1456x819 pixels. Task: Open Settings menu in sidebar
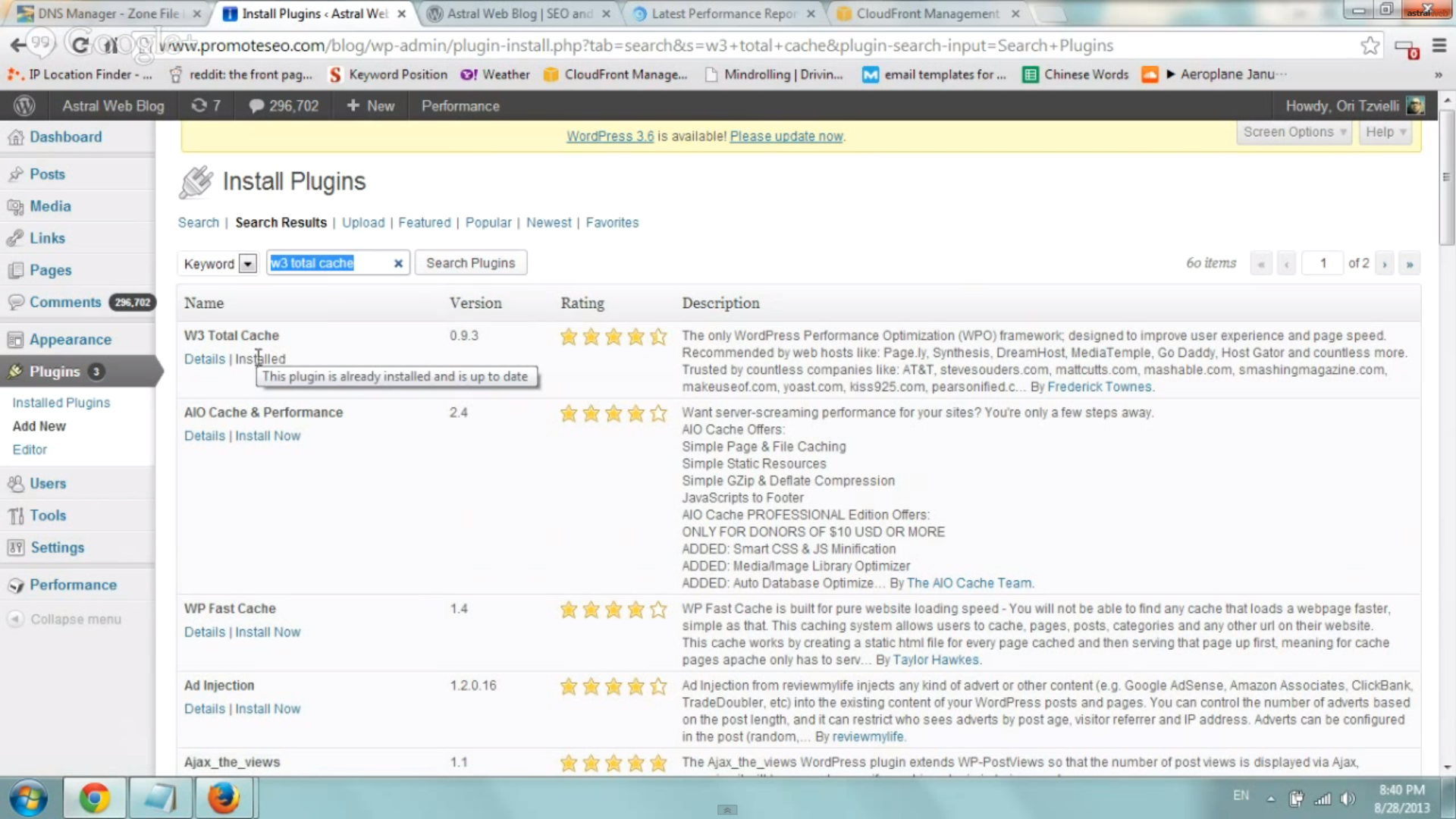(57, 548)
